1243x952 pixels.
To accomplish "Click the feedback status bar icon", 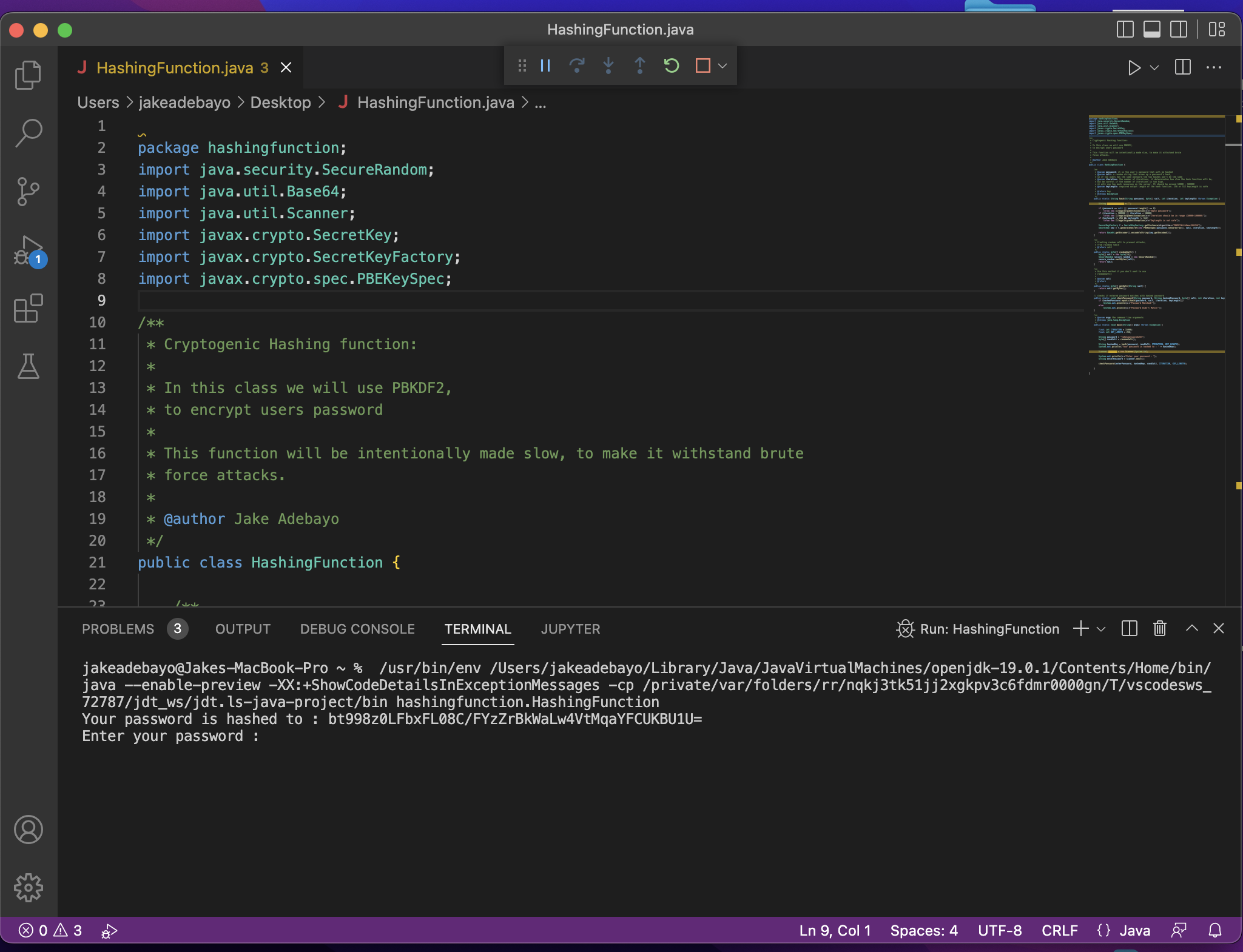I will (x=1179, y=930).
